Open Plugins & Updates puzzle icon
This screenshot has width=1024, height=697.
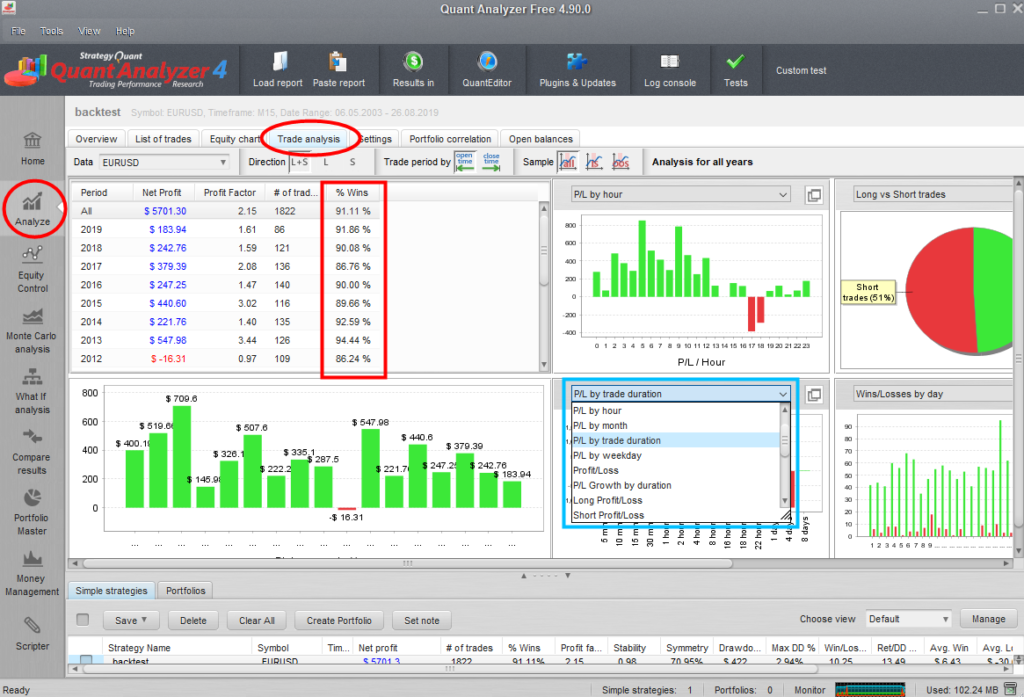click(x=577, y=61)
